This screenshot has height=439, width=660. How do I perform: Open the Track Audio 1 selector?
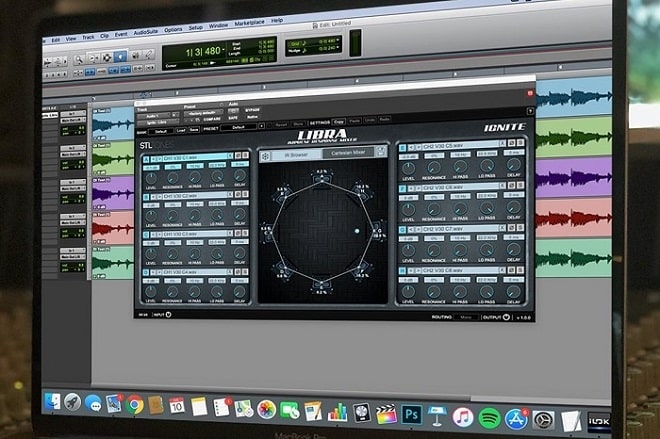tap(154, 116)
